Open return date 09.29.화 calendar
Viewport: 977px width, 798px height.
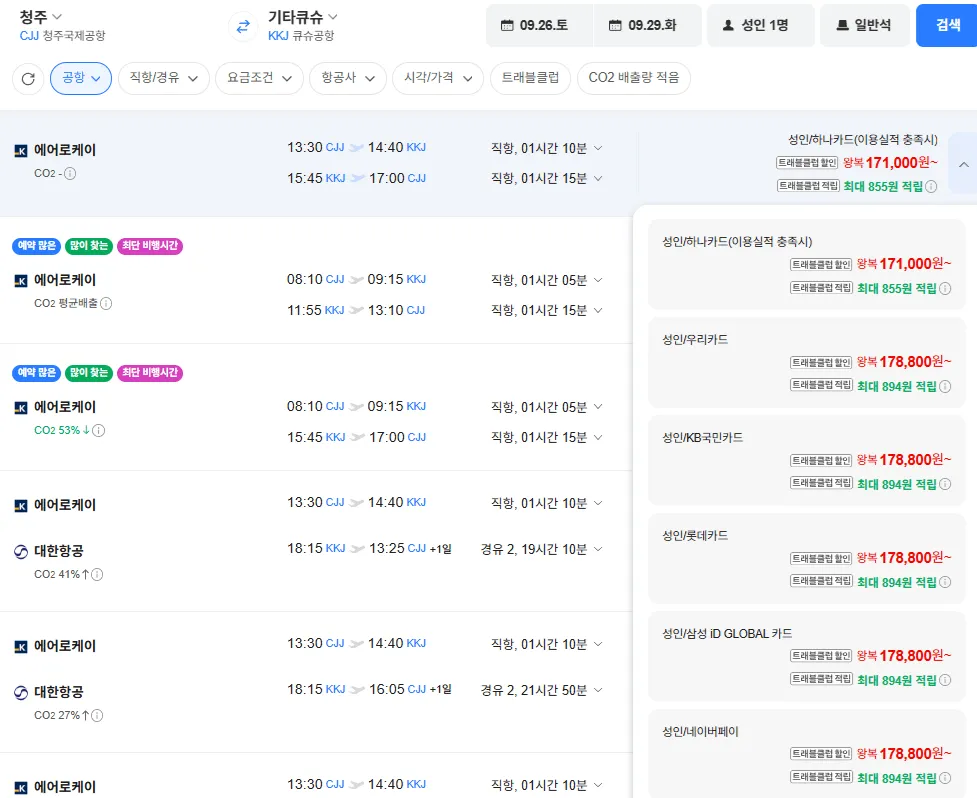pos(648,26)
